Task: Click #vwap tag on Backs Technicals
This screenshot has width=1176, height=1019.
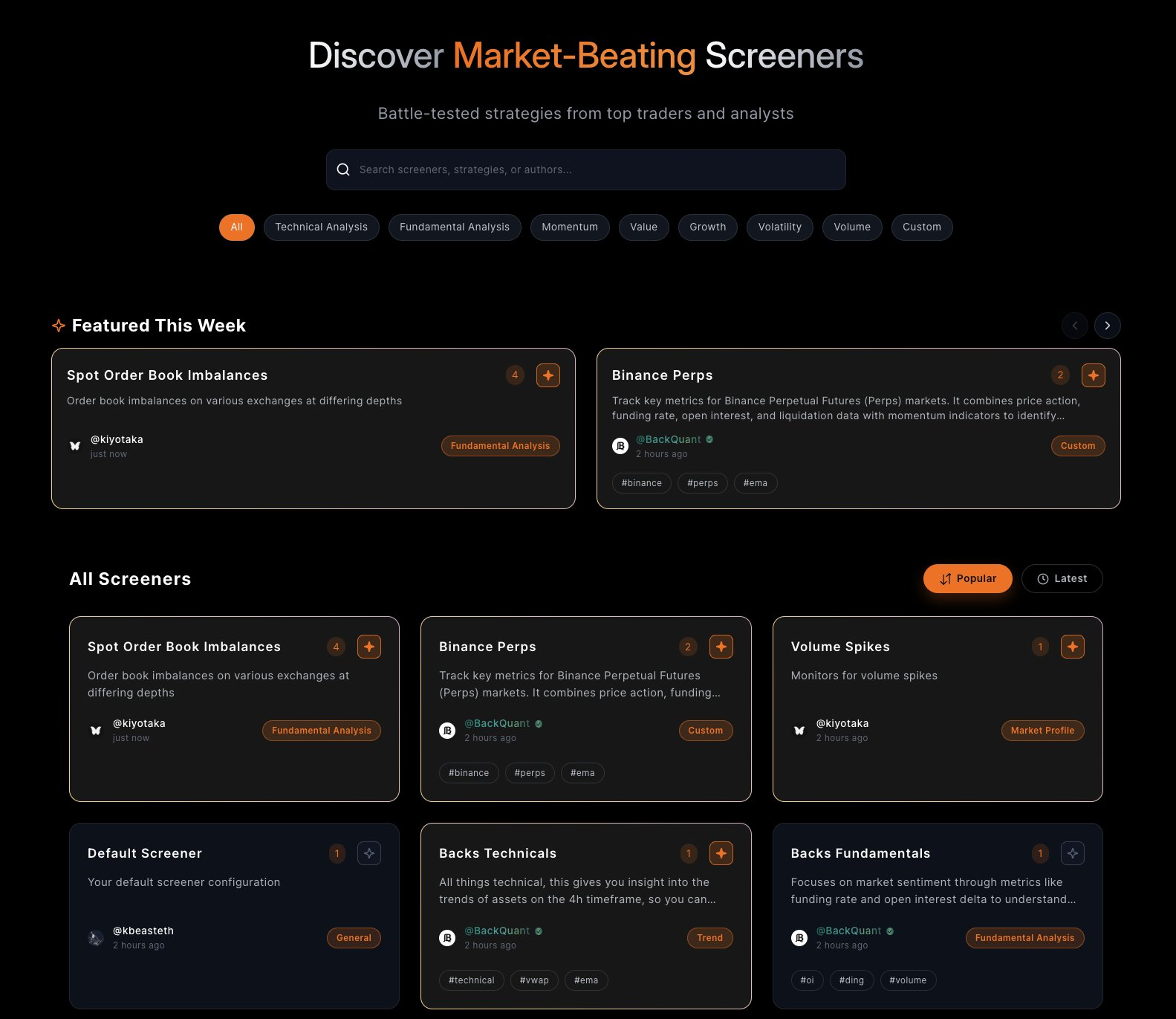Action: click(534, 980)
